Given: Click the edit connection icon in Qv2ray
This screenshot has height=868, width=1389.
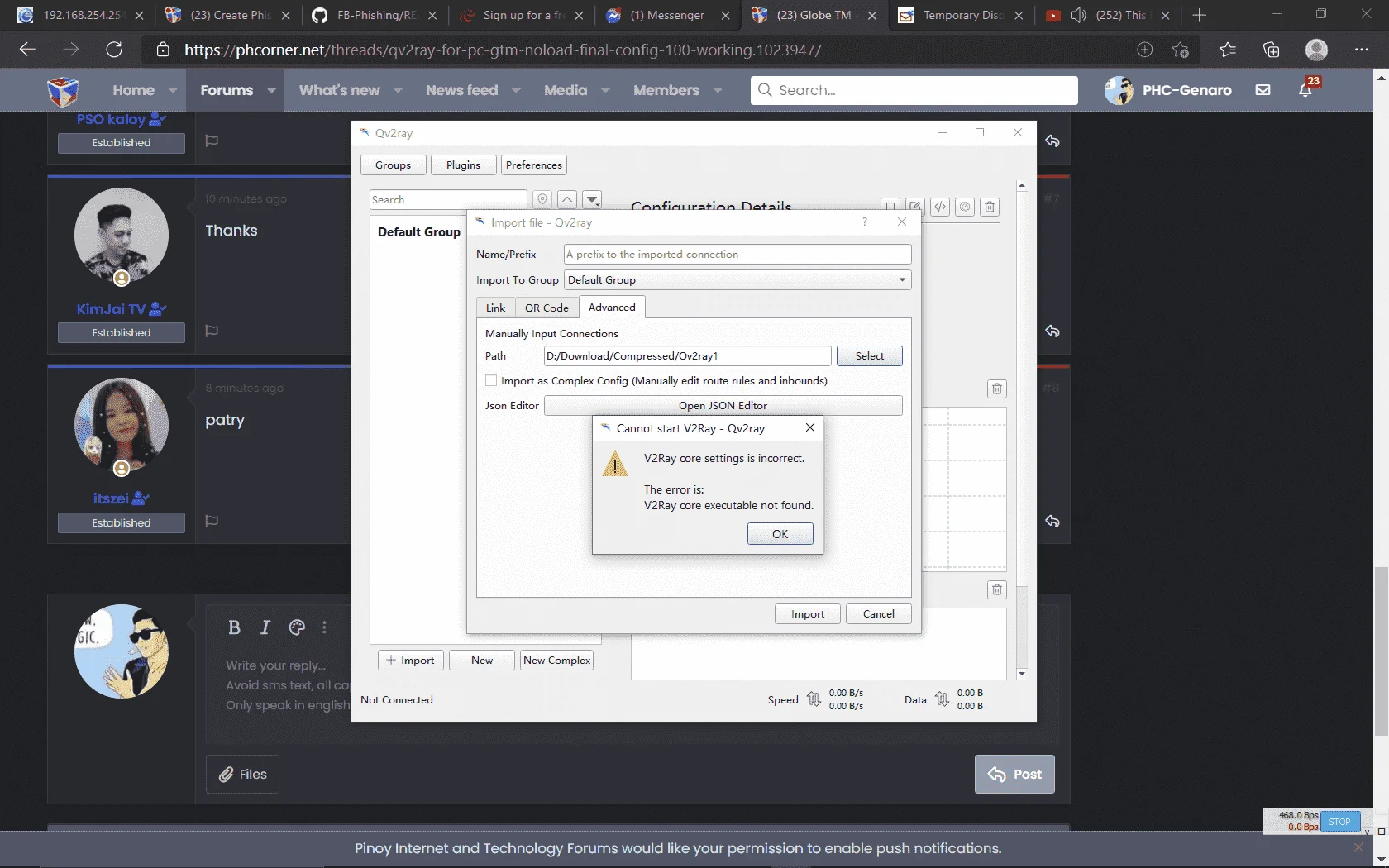Looking at the screenshot, I should click(915, 207).
